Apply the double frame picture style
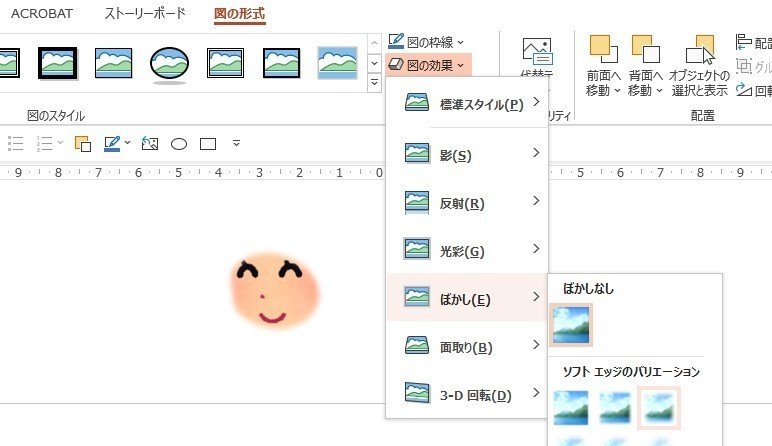This screenshot has height=446, width=772. (225, 63)
